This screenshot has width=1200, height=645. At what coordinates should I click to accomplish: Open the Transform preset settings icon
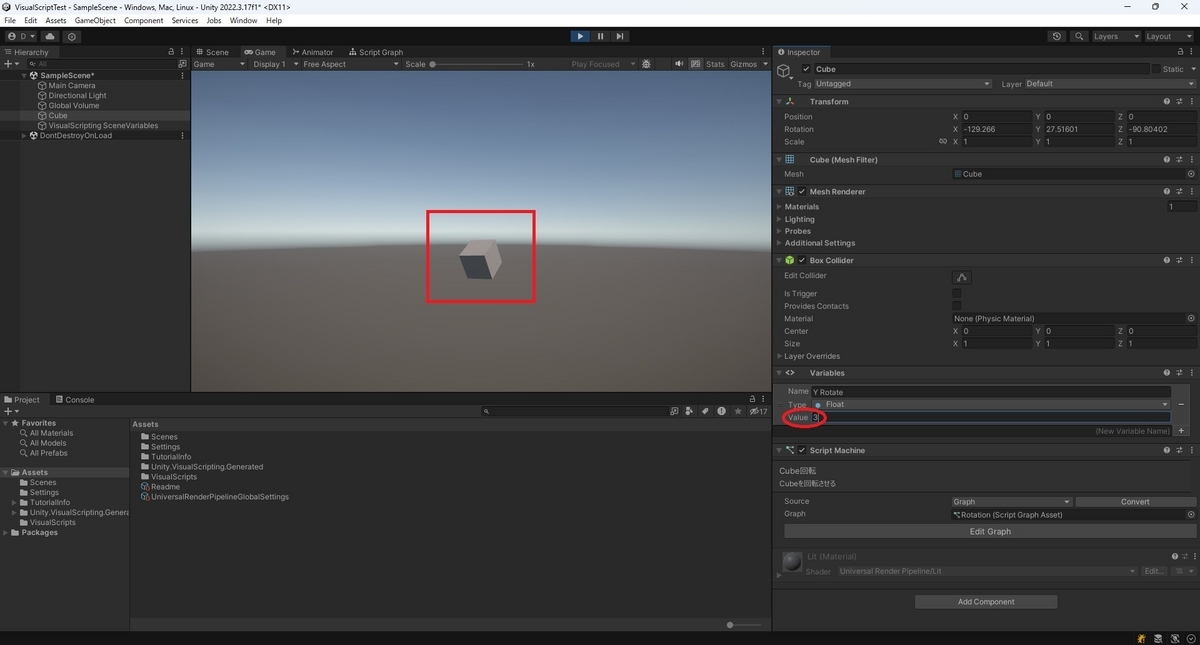1179,101
